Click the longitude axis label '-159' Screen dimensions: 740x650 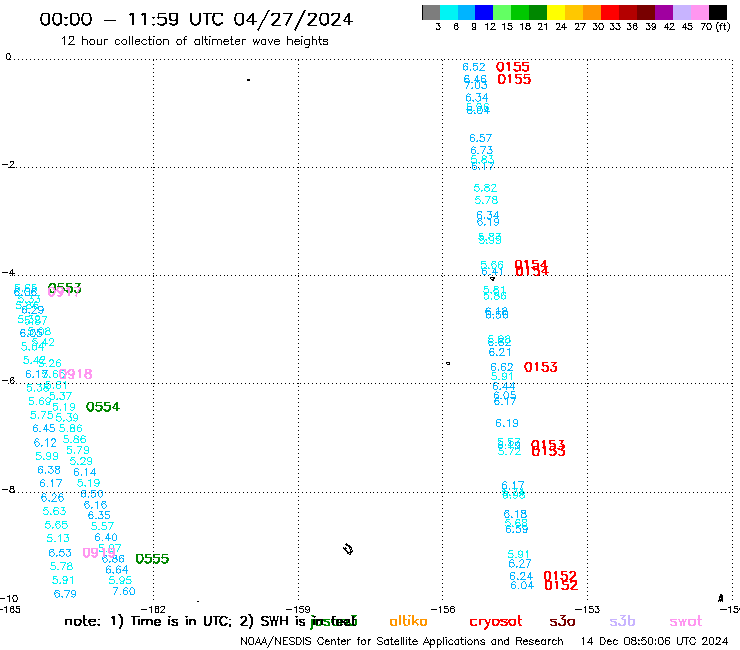(298, 609)
